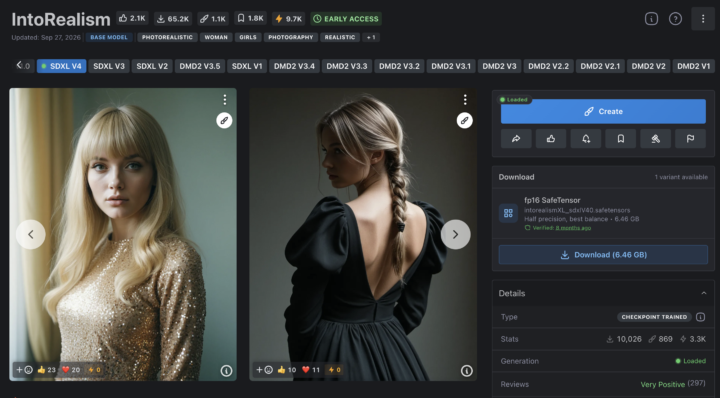This screenshot has height=398, width=720.
Task: Open three-dot menu on blonde woman image
Action: [225, 100]
